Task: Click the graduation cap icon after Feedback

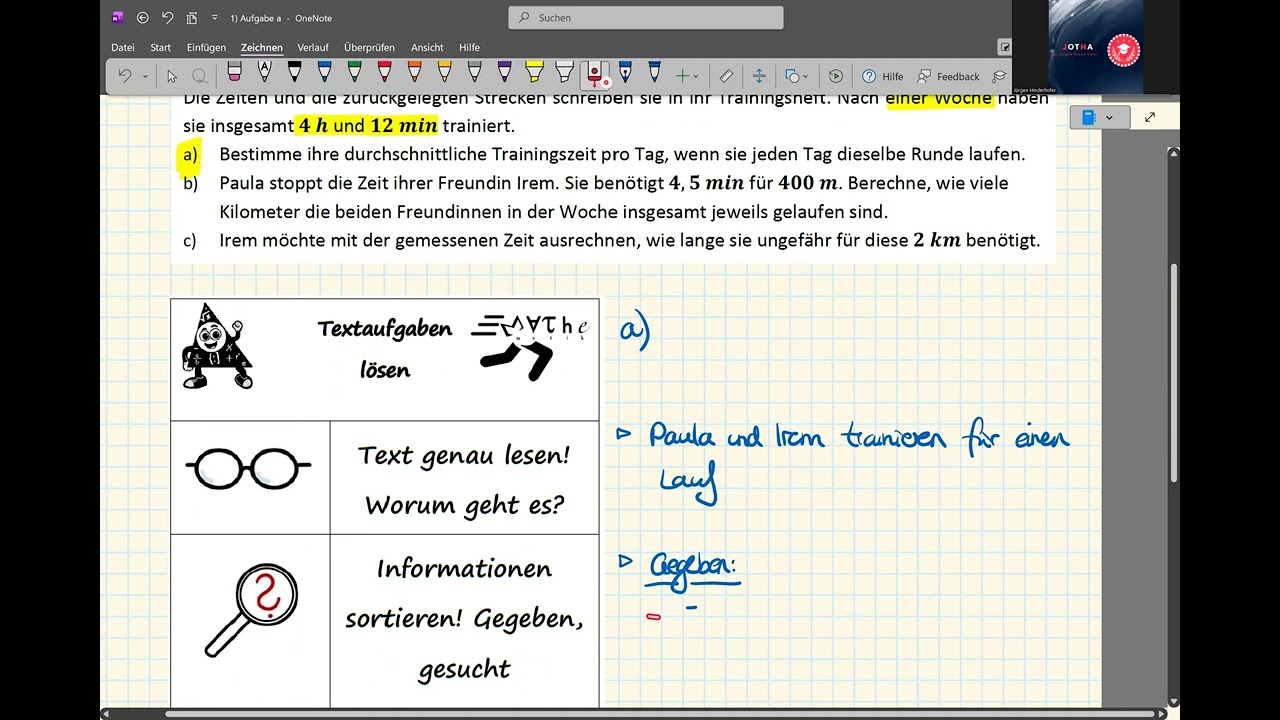Action: 998,76
